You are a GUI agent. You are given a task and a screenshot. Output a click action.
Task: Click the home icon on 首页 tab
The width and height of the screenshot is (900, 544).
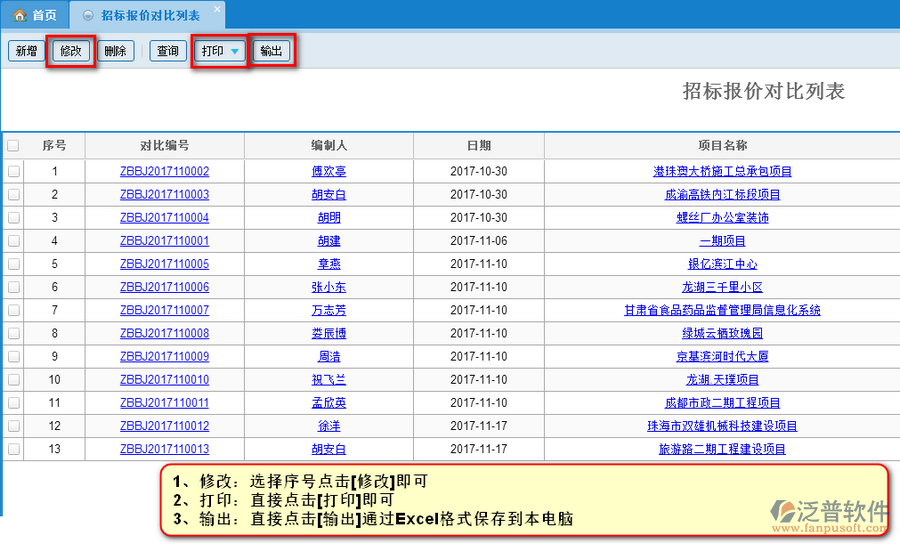19,16
